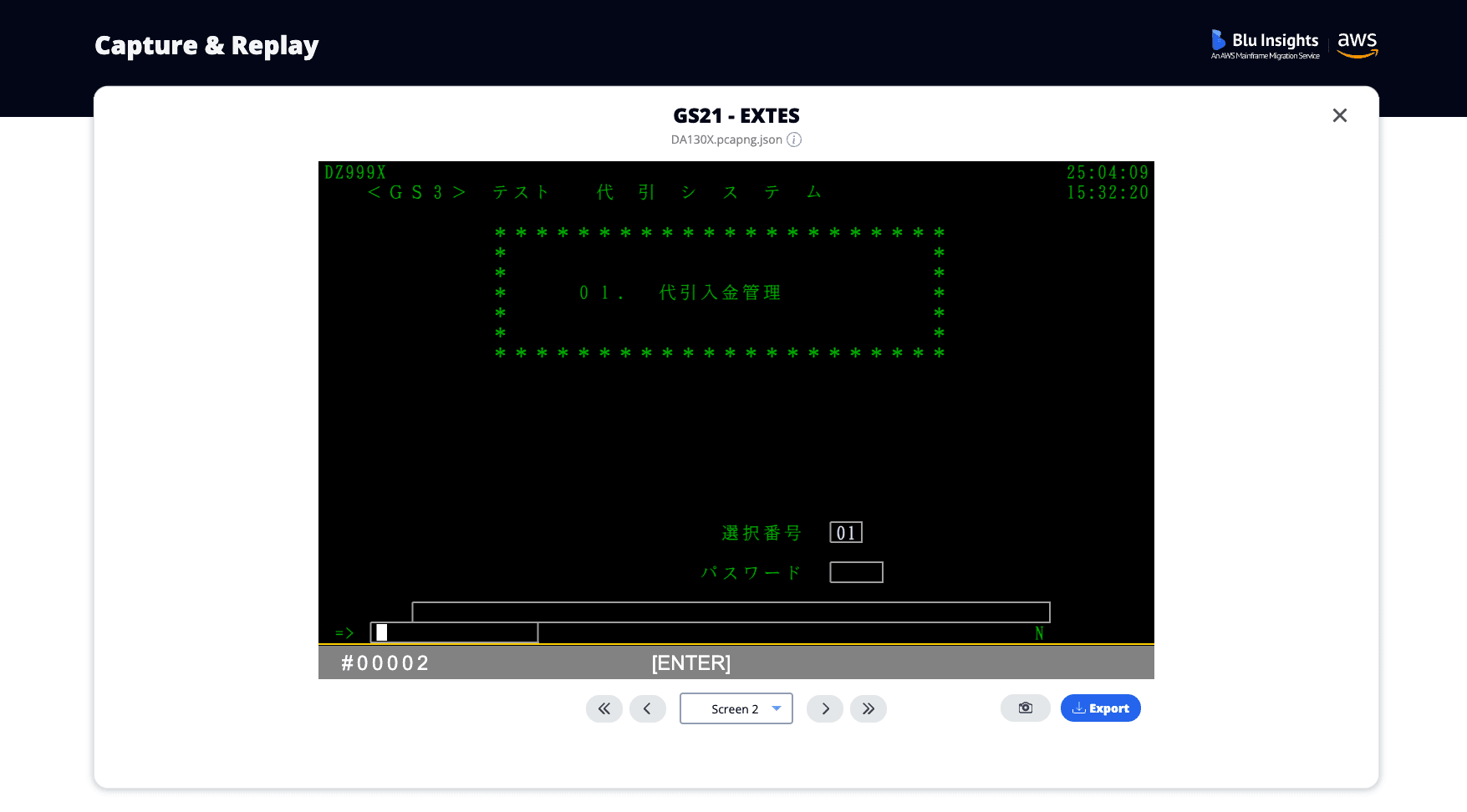Open the Screen 2 selector dropdown

pos(736,708)
